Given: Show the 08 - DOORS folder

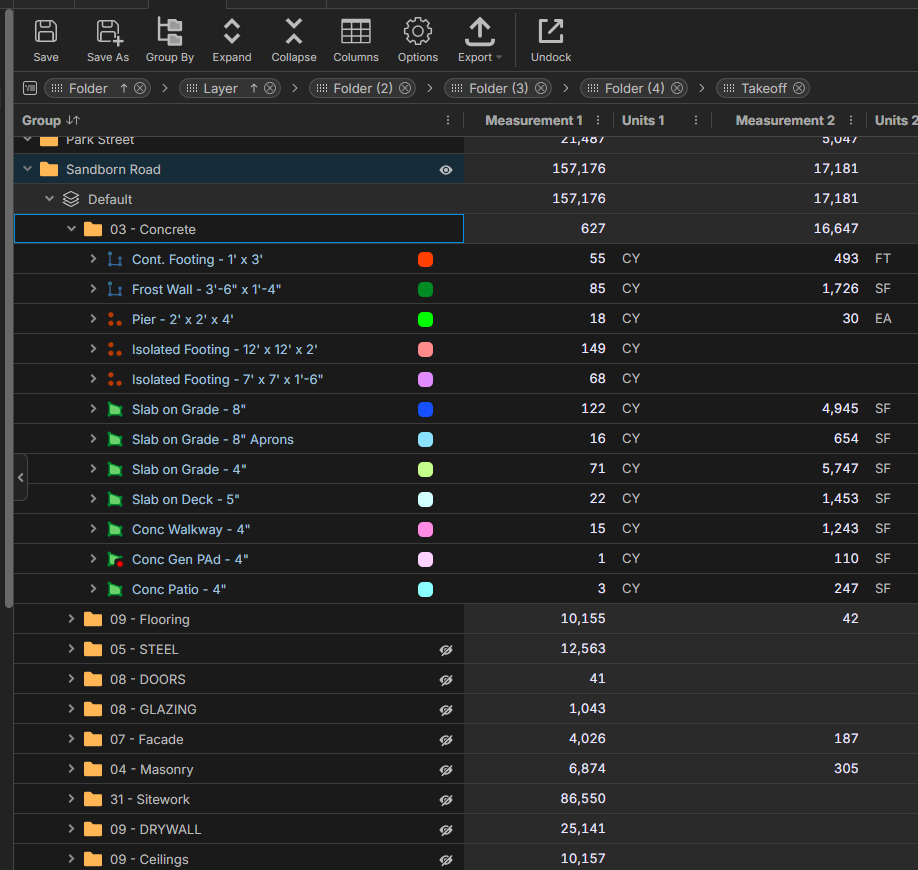Looking at the screenshot, I should tap(446, 680).
